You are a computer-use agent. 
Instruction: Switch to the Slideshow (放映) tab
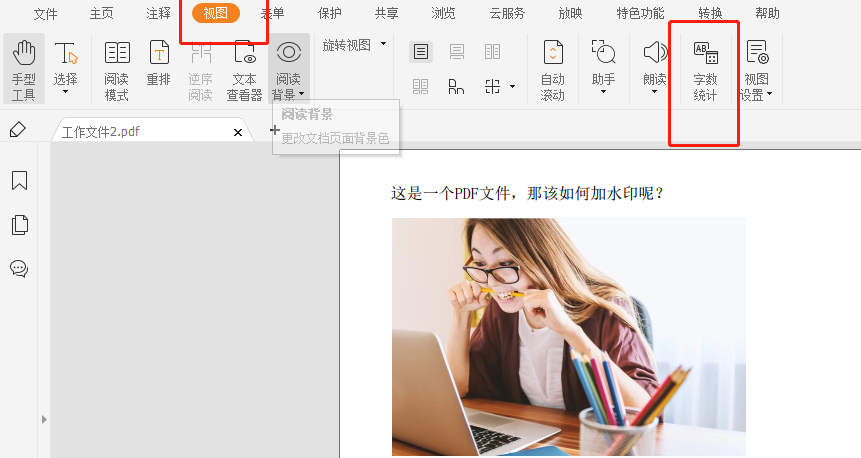(x=570, y=14)
